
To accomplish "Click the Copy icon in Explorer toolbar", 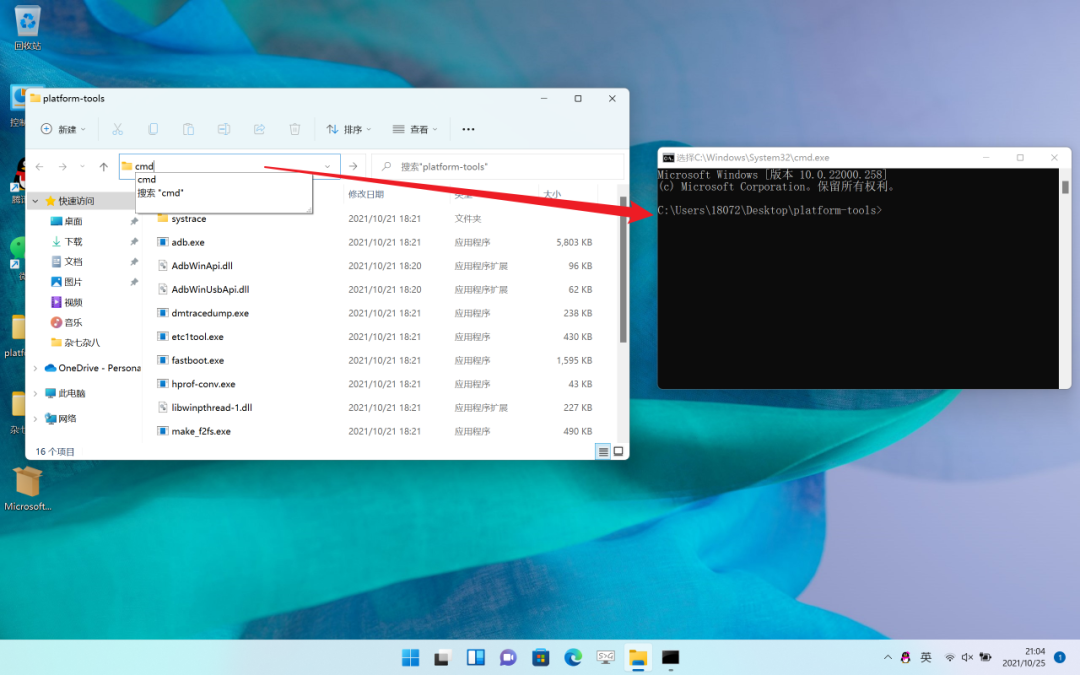I will click(x=153, y=129).
